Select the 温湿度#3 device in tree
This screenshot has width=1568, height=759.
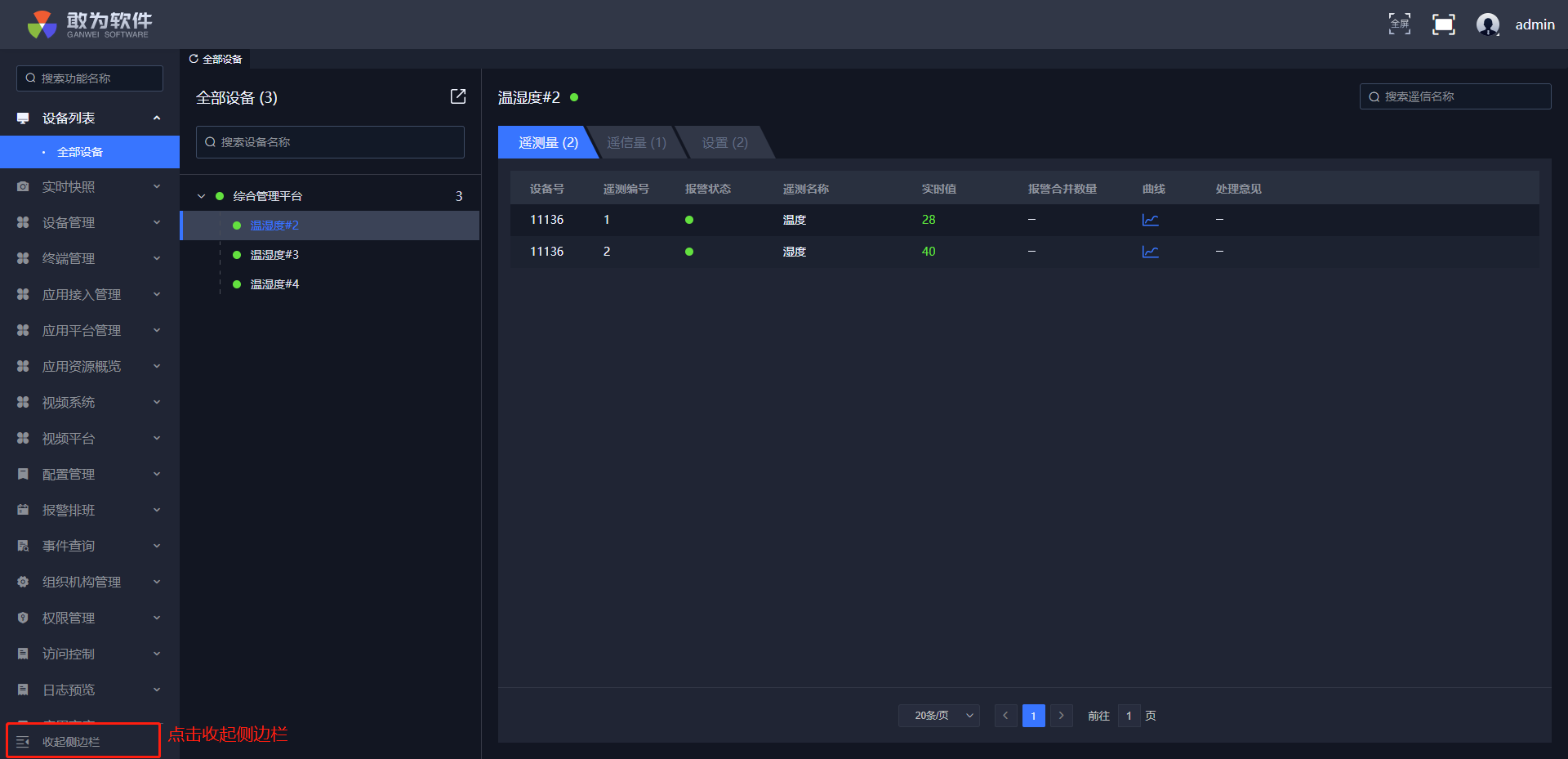tap(274, 255)
